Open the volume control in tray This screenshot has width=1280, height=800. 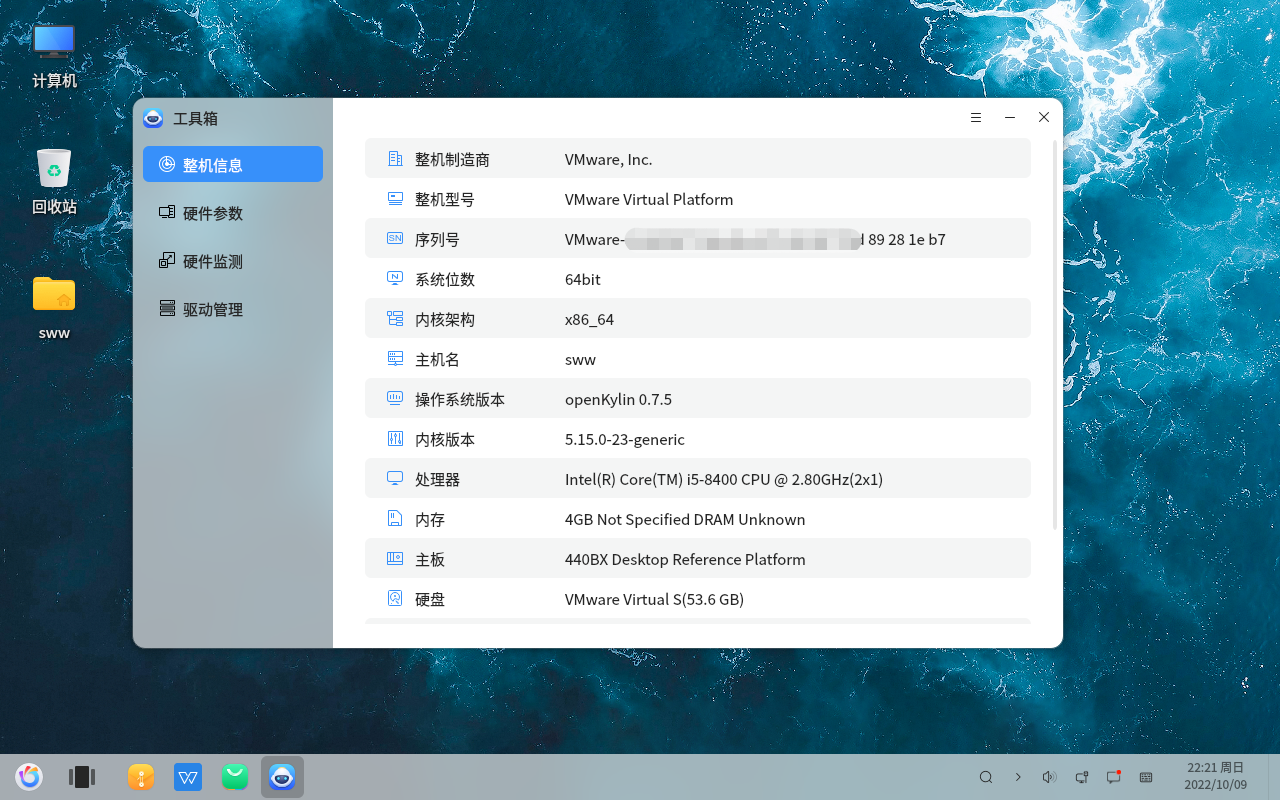click(1049, 777)
